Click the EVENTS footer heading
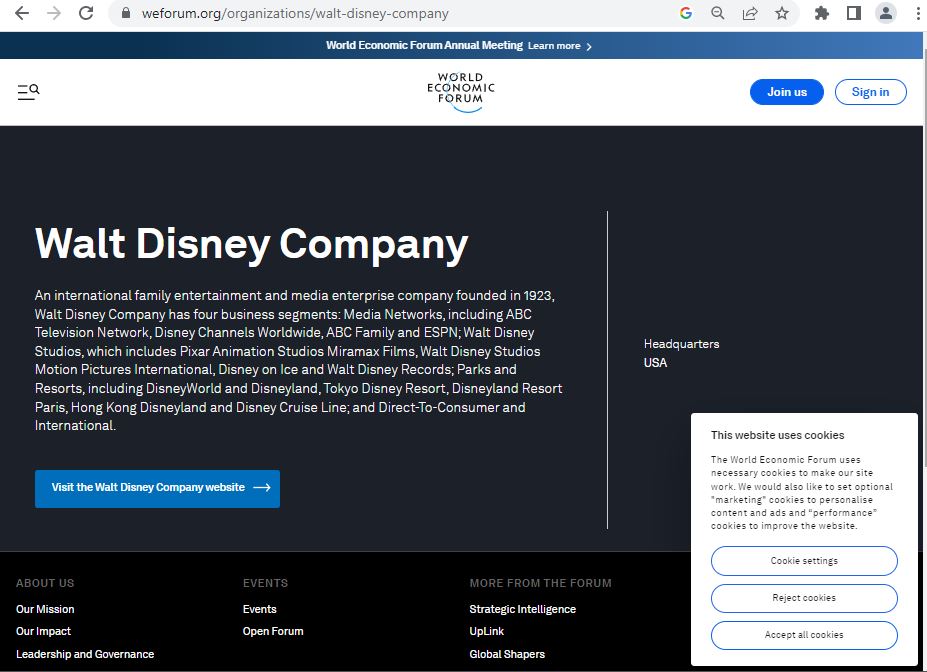This screenshot has width=927, height=672. pyautogui.click(x=265, y=583)
